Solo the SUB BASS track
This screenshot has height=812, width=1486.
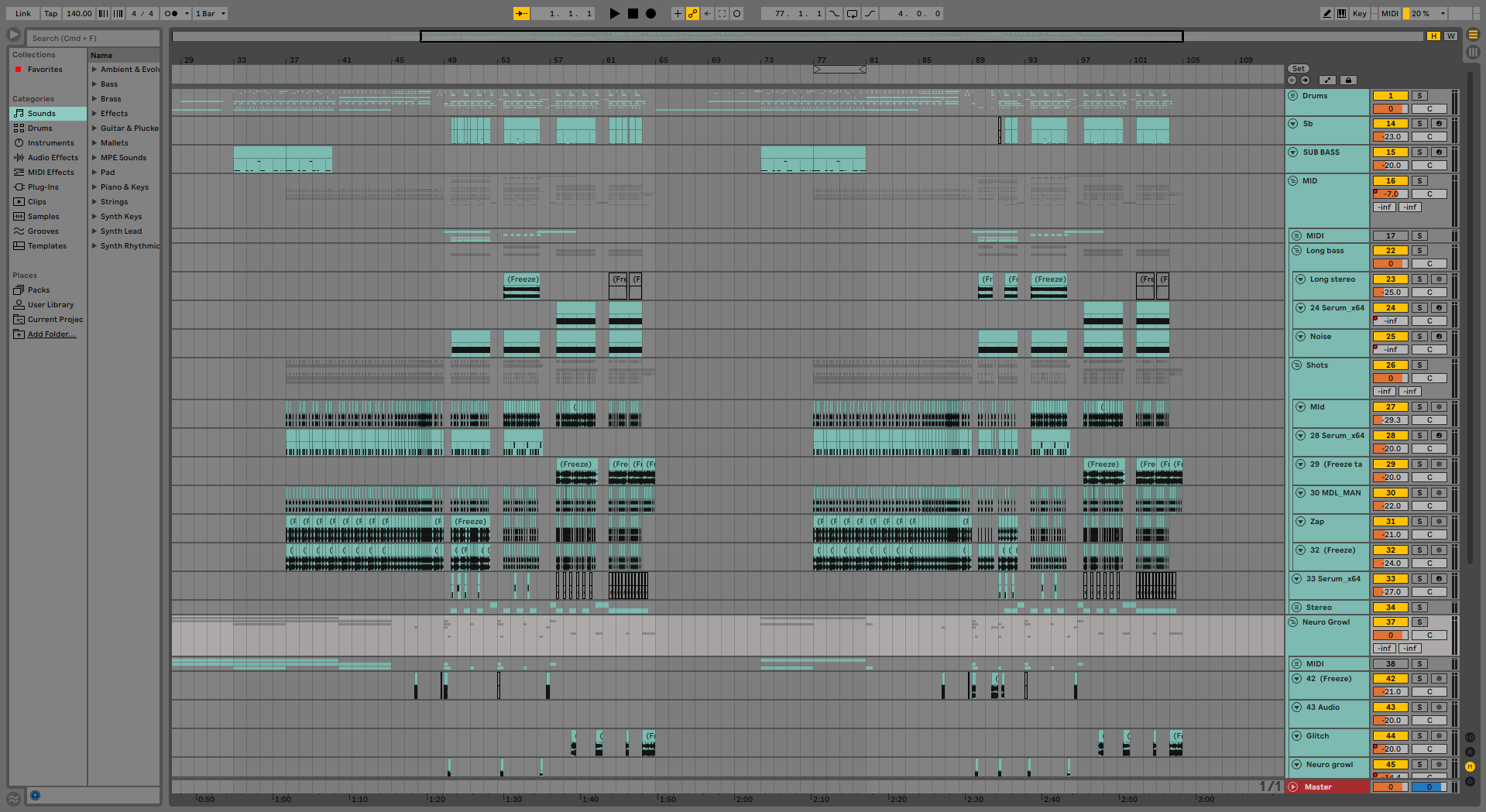[x=1419, y=152]
